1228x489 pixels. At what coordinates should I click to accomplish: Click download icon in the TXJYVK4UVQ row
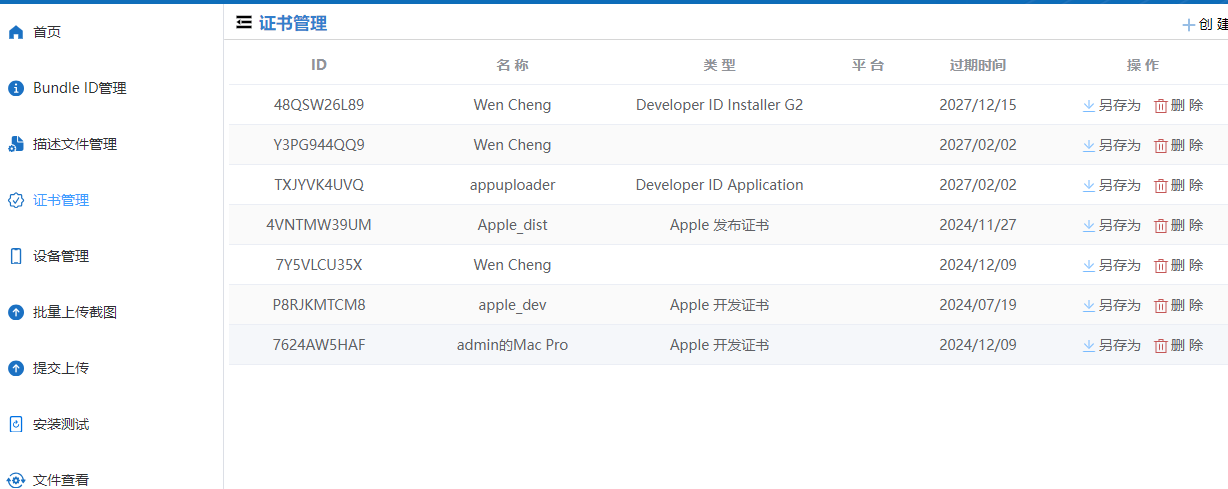(1089, 185)
